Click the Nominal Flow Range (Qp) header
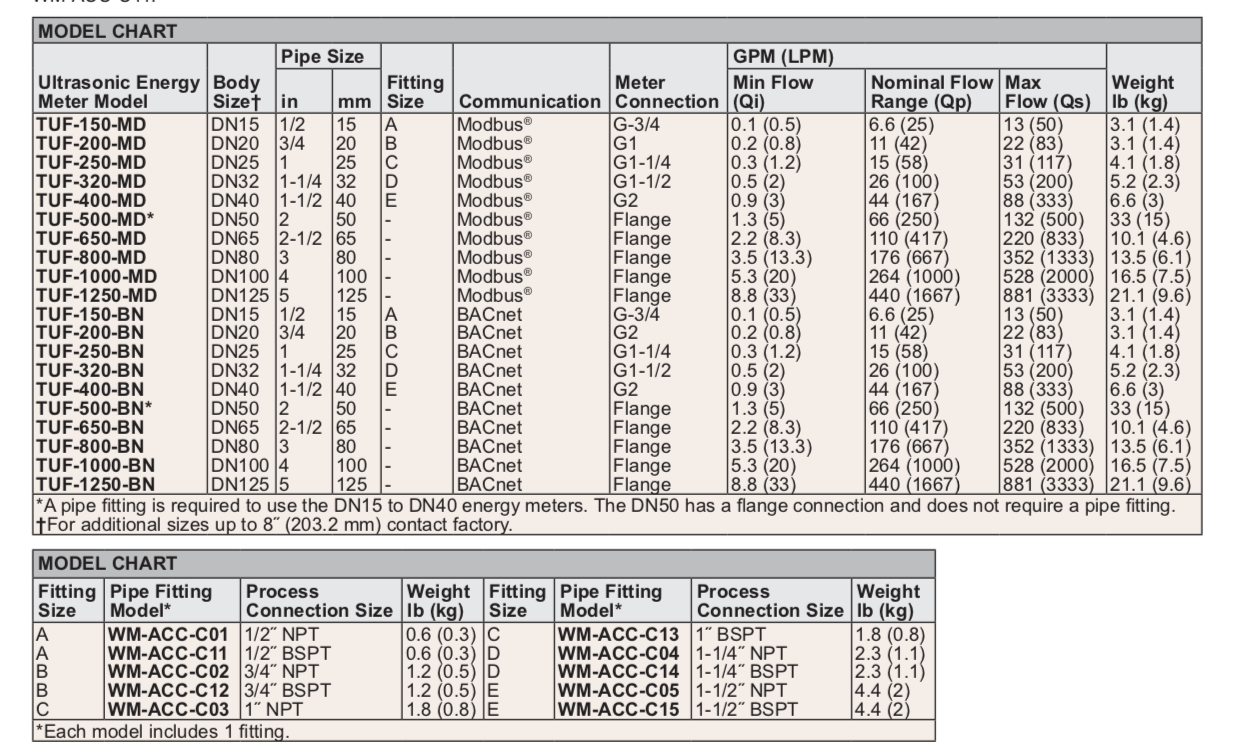The width and height of the screenshot is (1236, 754). coord(933,93)
